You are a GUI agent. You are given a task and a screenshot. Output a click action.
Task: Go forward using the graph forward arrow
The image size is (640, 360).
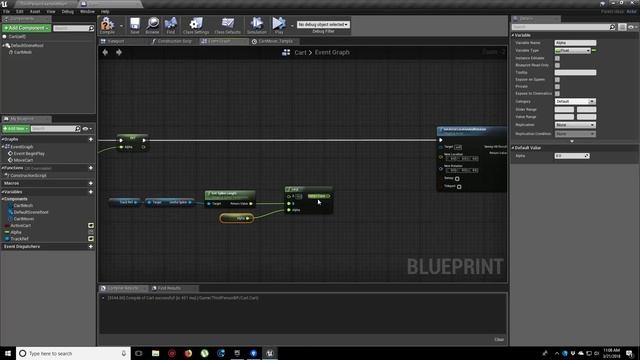tap(119, 52)
